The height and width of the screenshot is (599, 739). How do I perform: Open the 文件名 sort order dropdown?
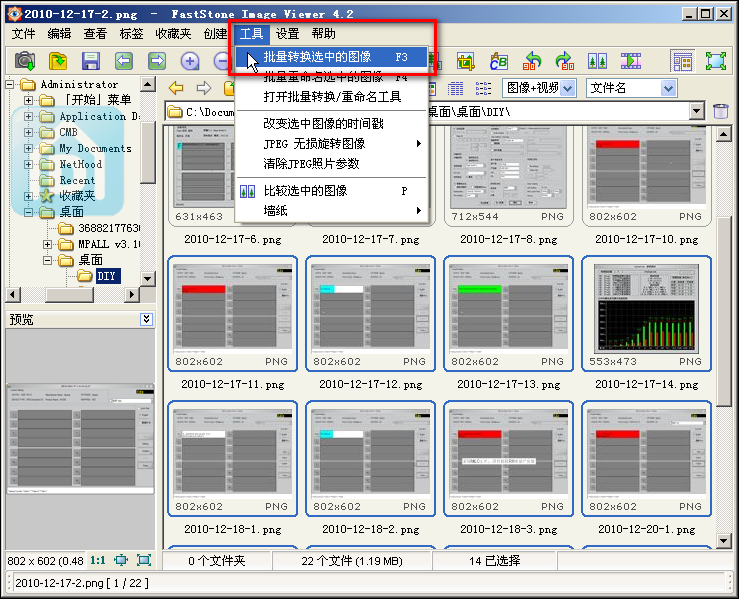(668, 88)
